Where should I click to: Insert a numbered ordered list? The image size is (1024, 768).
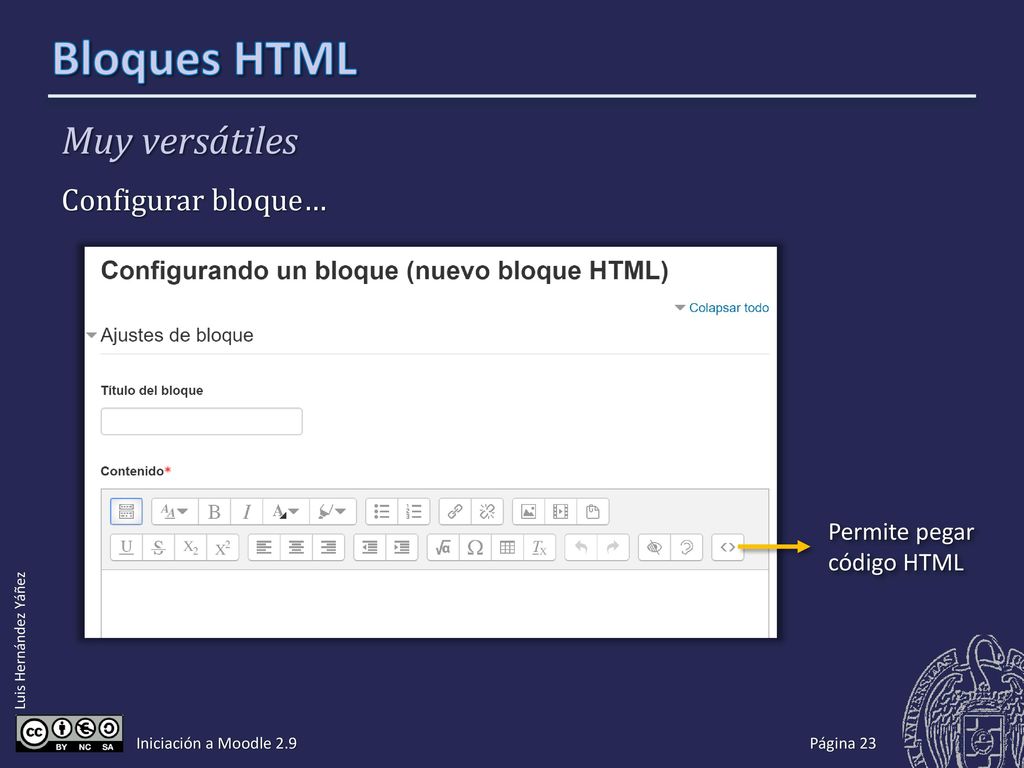414,511
